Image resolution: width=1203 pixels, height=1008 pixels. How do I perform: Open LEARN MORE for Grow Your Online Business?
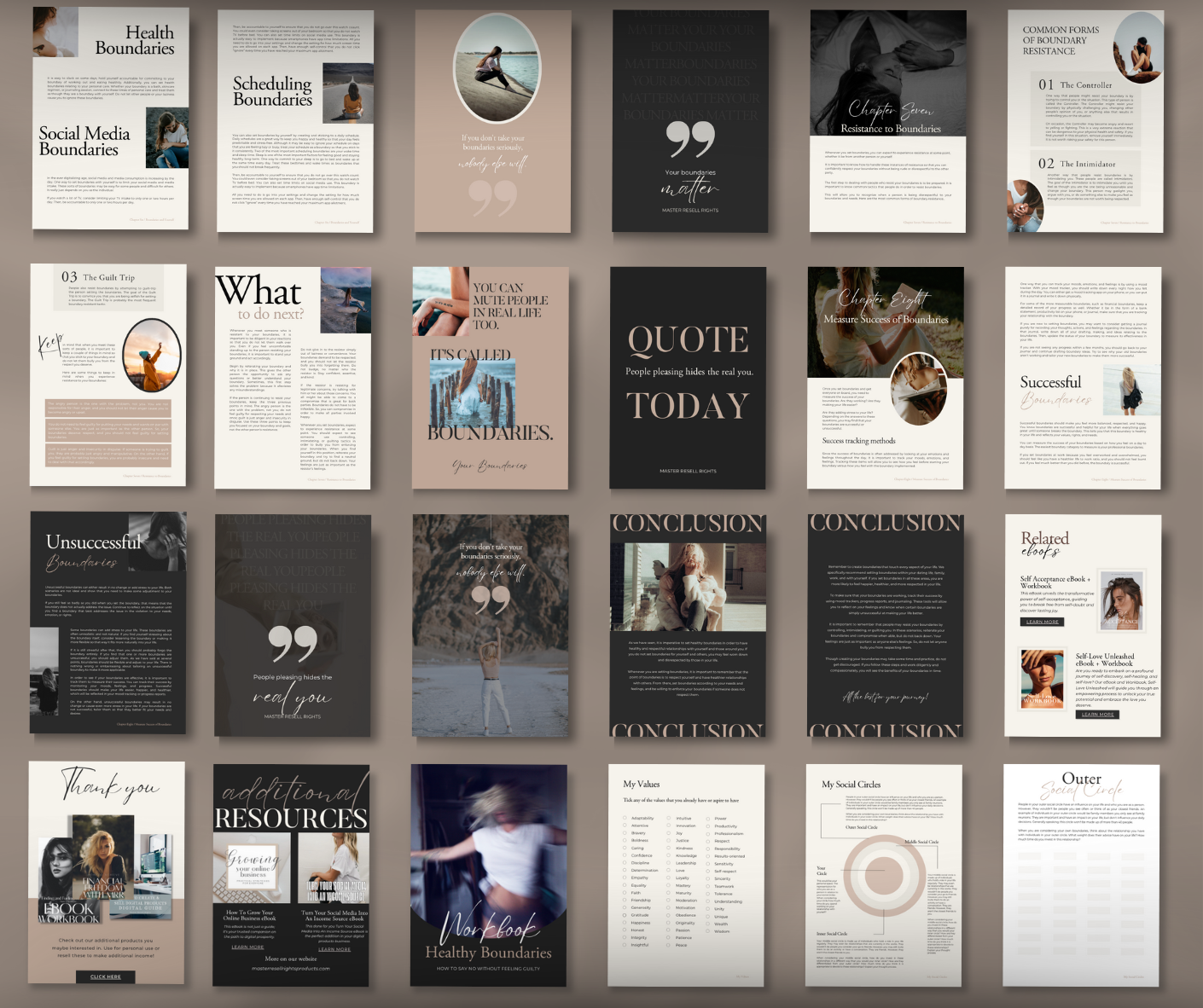247,947
